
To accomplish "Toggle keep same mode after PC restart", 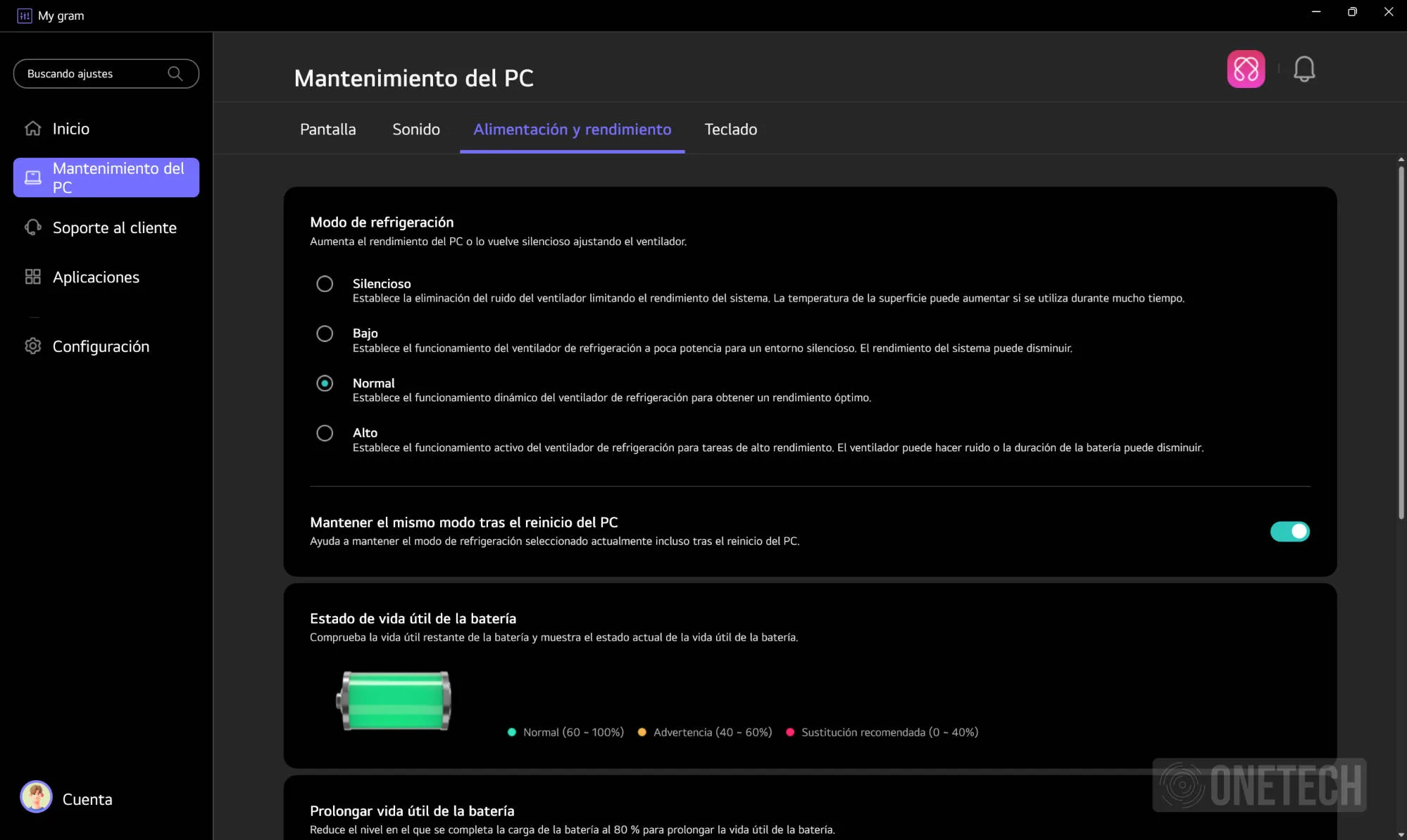I will pos(1289,532).
